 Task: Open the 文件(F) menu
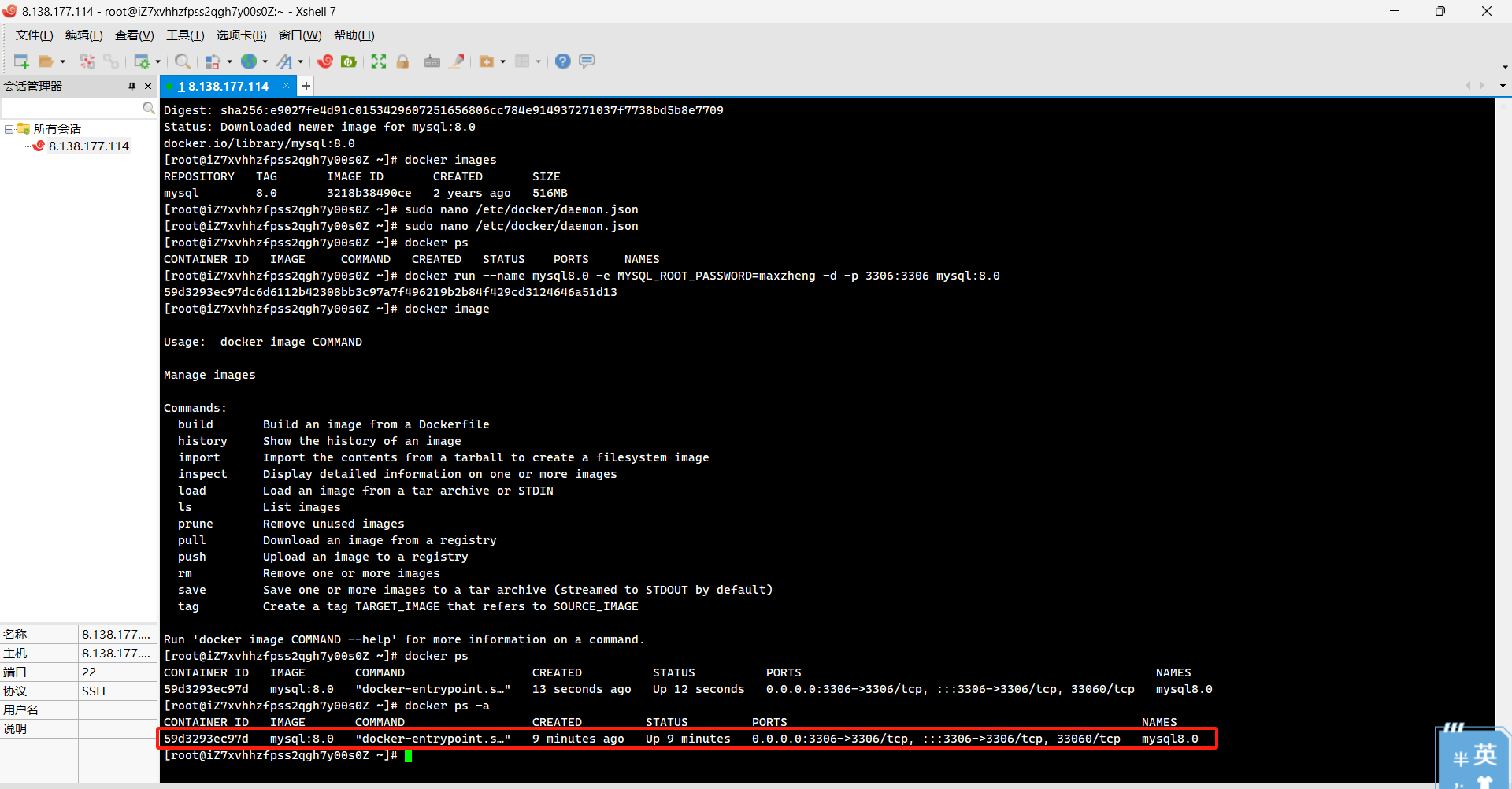click(x=35, y=35)
